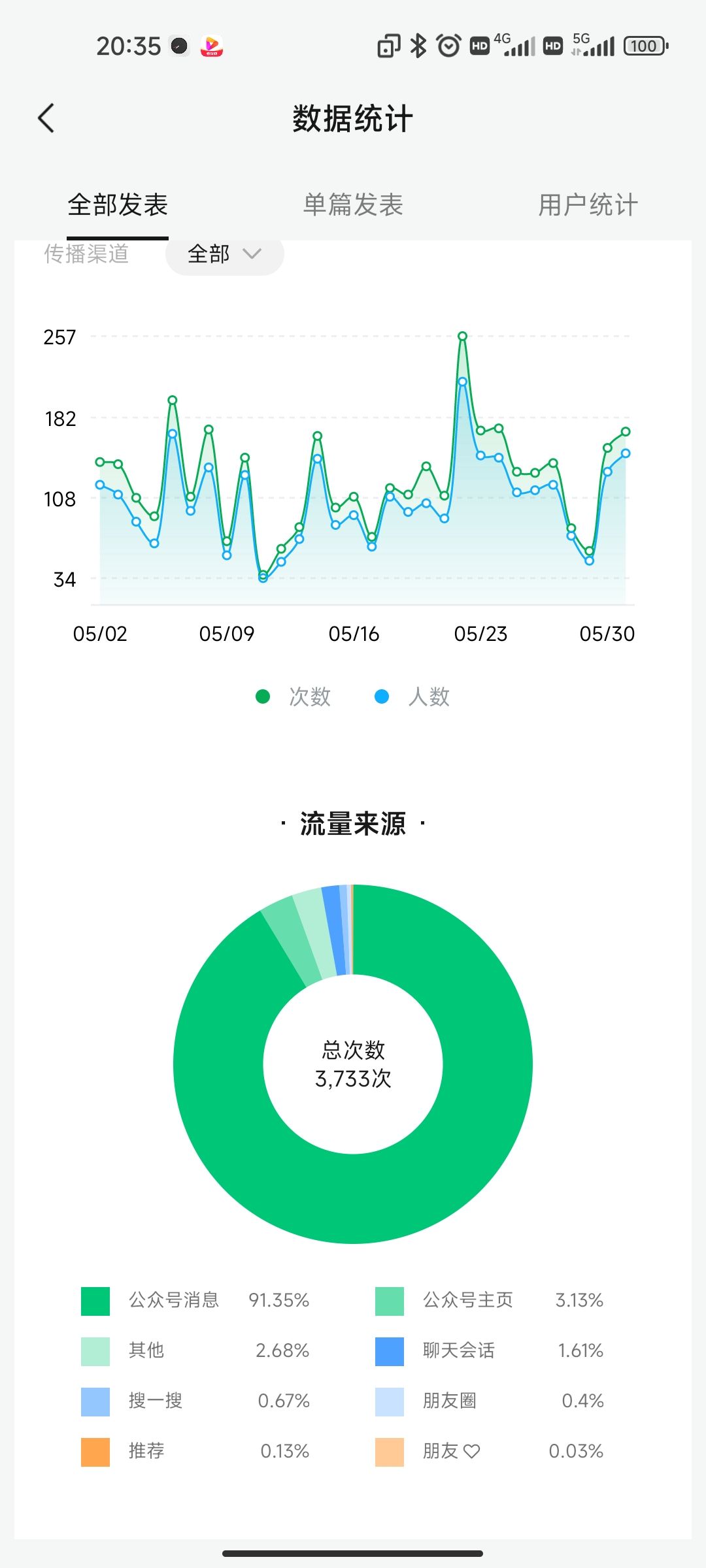Tap the 公众号主页 legend label
Image resolution: width=706 pixels, height=1568 pixels.
468,1300
